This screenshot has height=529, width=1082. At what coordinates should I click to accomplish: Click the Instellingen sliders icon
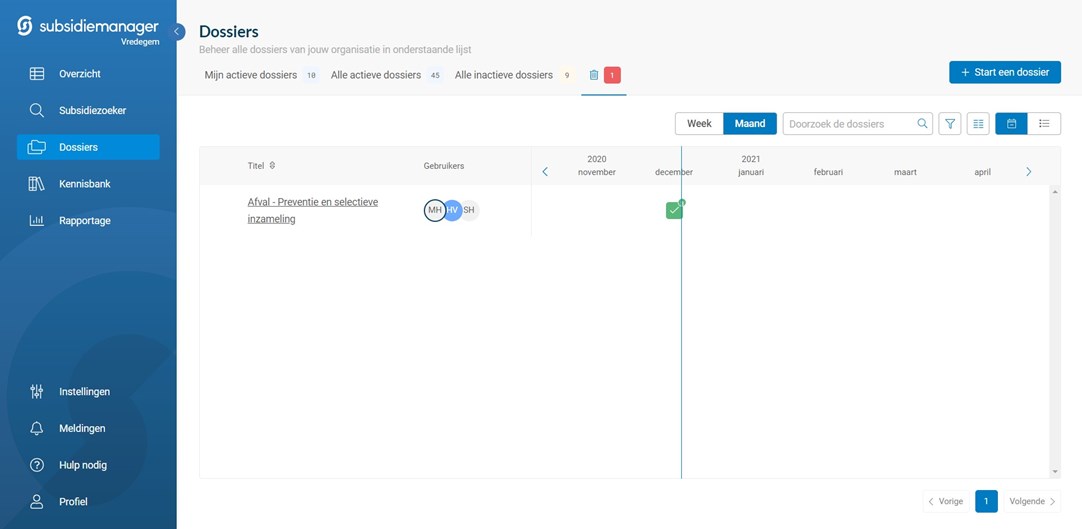(x=37, y=392)
